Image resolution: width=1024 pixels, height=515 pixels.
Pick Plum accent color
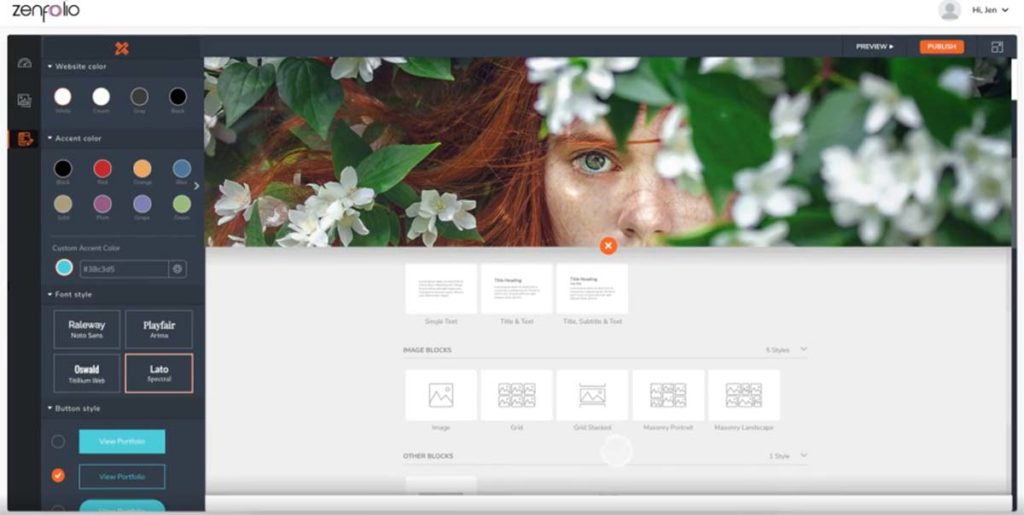pos(102,204)
